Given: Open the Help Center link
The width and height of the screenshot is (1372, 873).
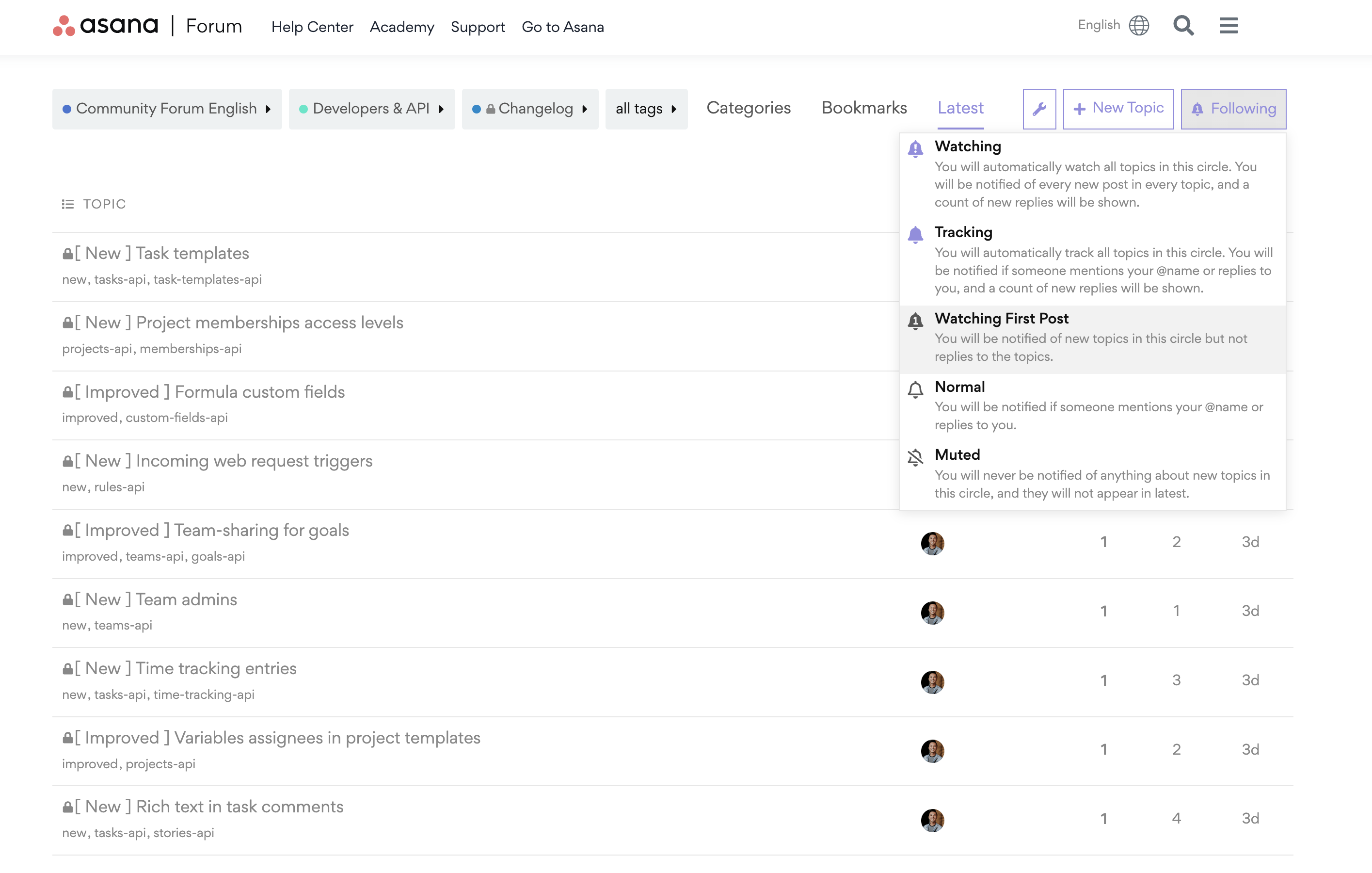Looking at the screenshot, I should (x=312, y=27).
